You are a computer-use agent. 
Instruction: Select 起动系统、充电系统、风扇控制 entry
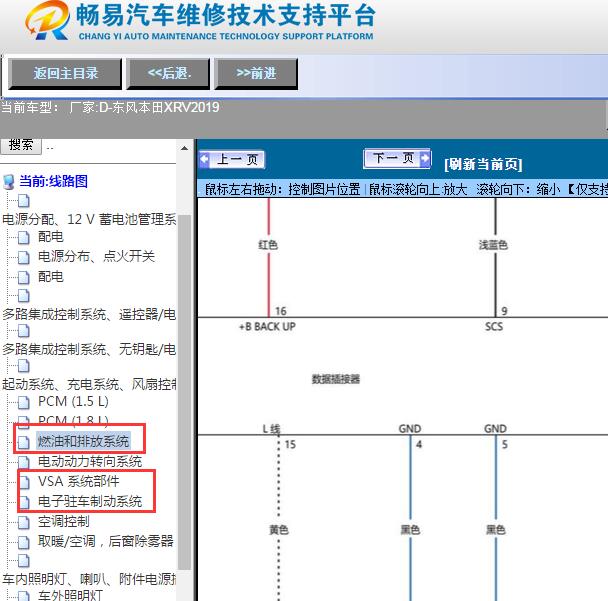89,384
